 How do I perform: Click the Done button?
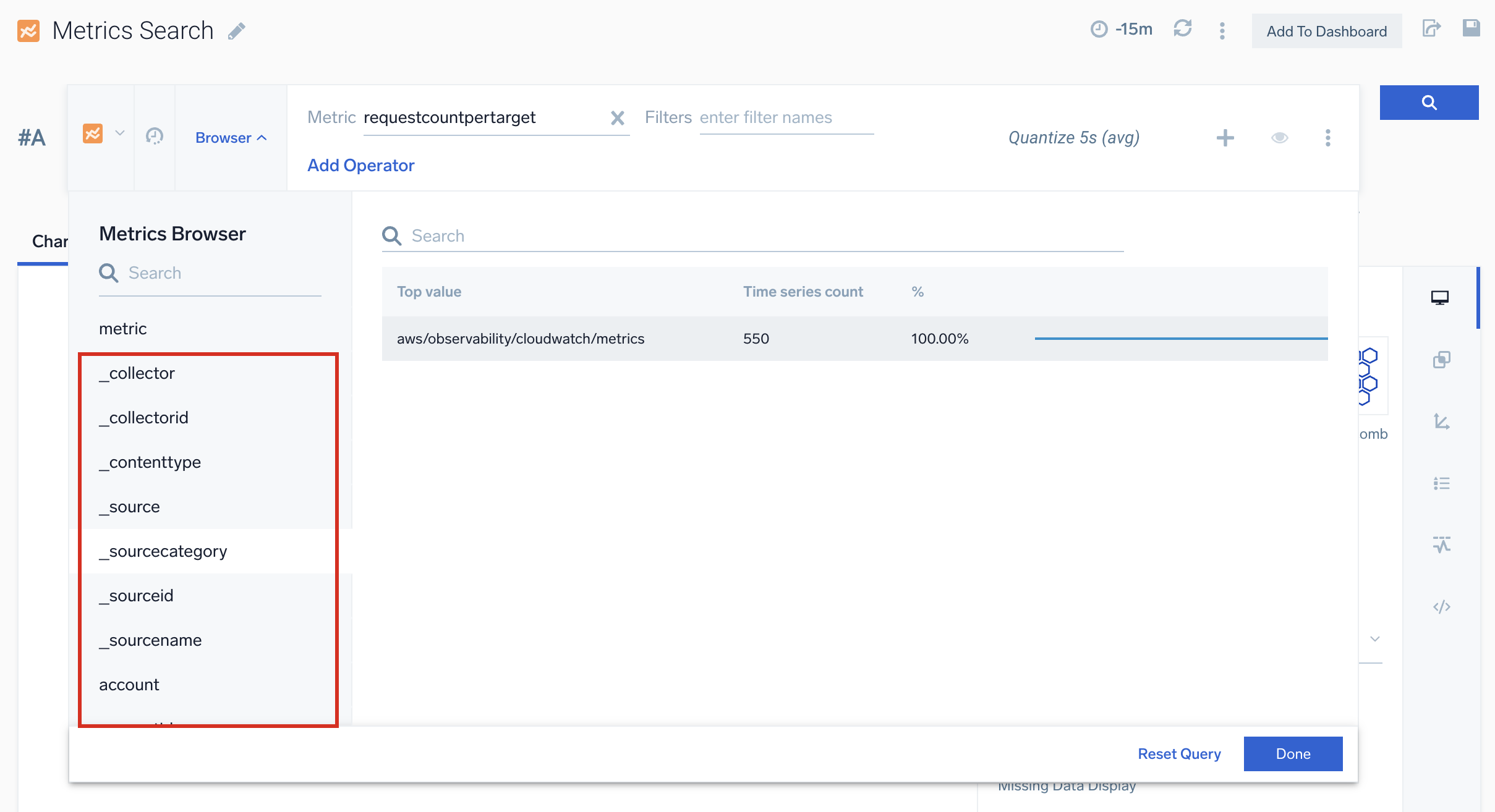click(x=1292, y=754)
